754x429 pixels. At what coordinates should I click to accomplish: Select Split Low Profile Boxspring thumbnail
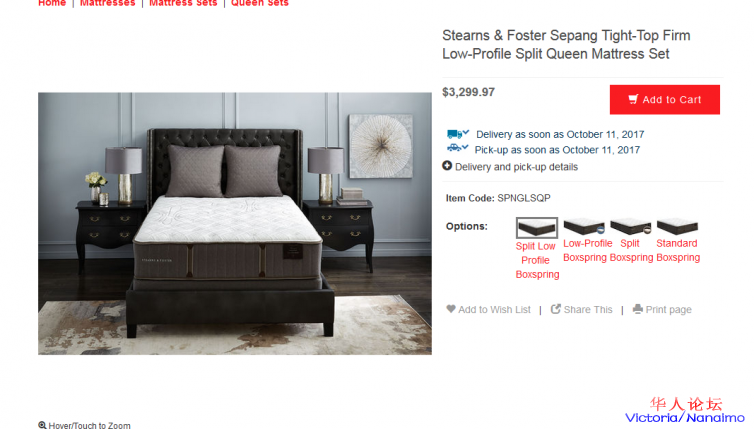coord(537,227)
